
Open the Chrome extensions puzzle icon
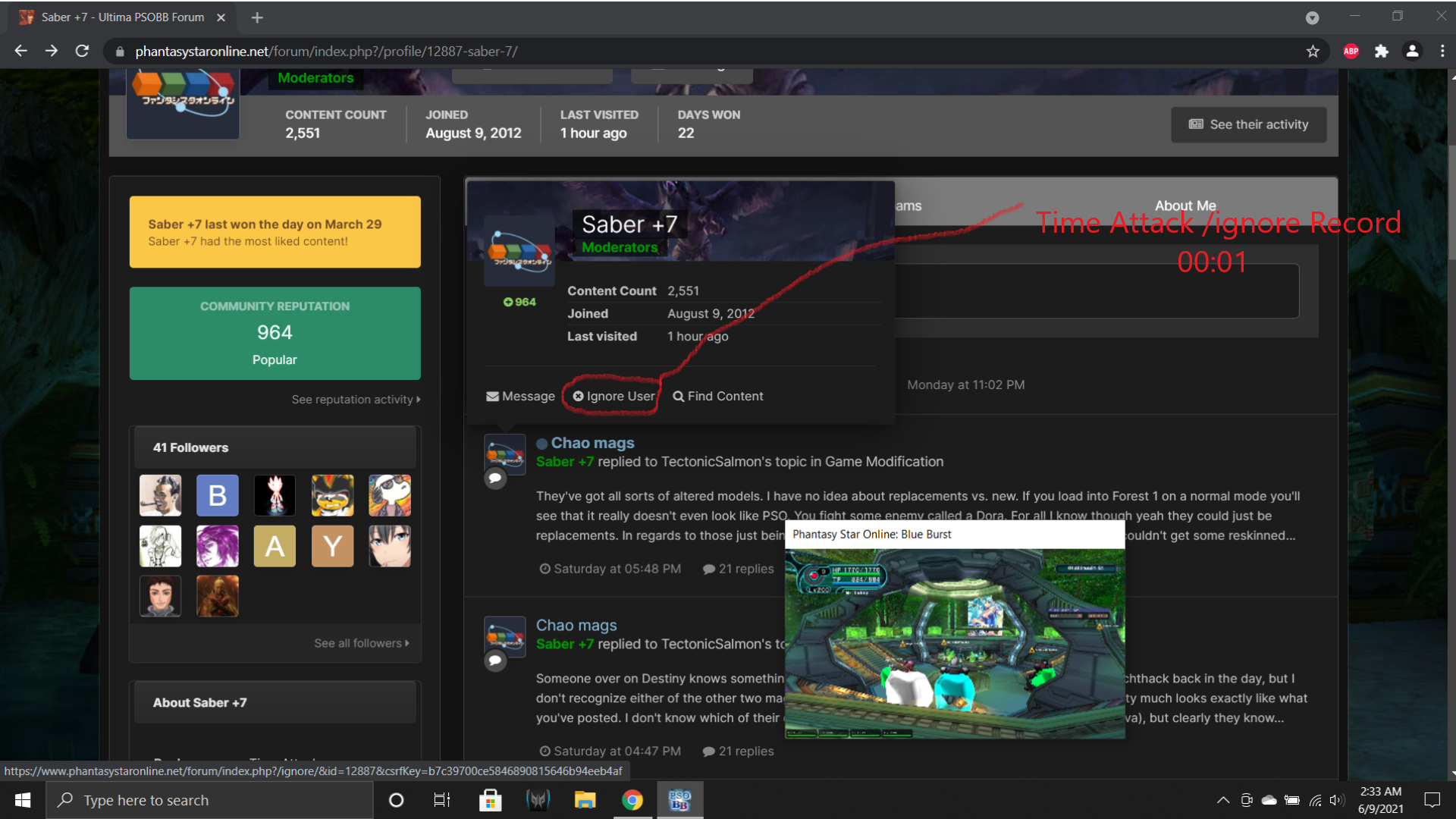point(1381,51)
